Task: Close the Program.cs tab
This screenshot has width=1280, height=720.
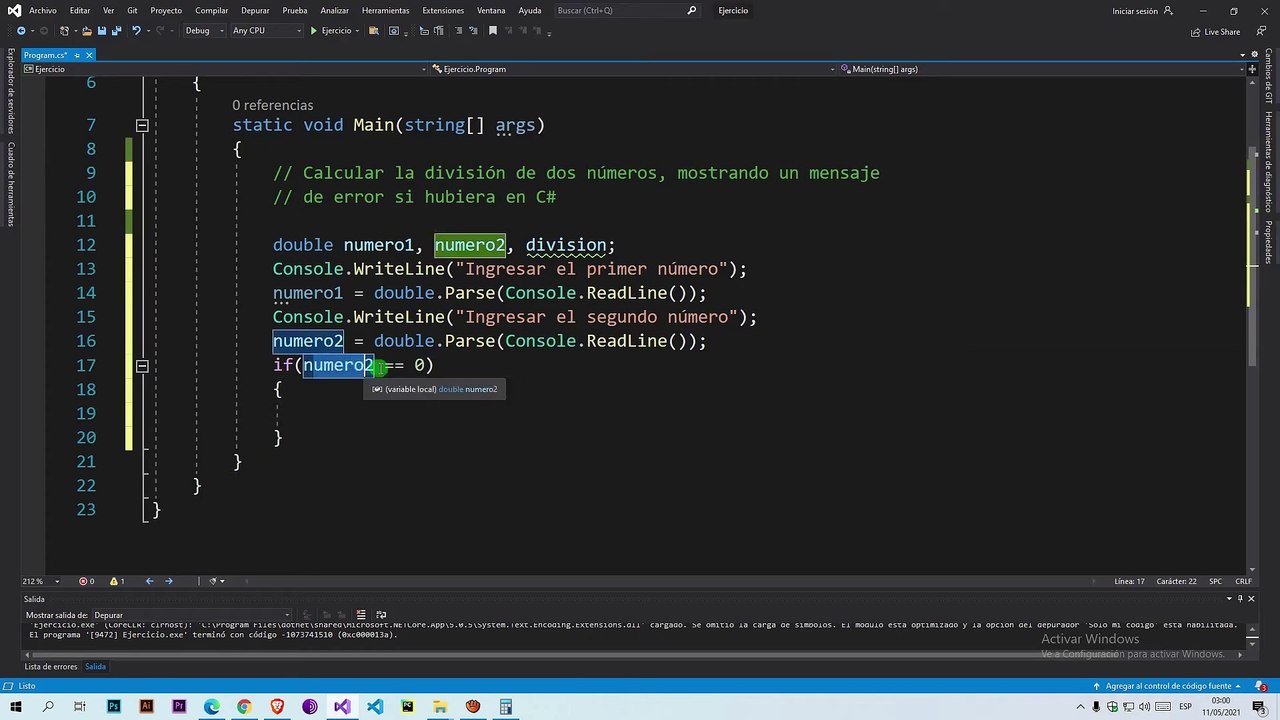Action: (89, 55)
